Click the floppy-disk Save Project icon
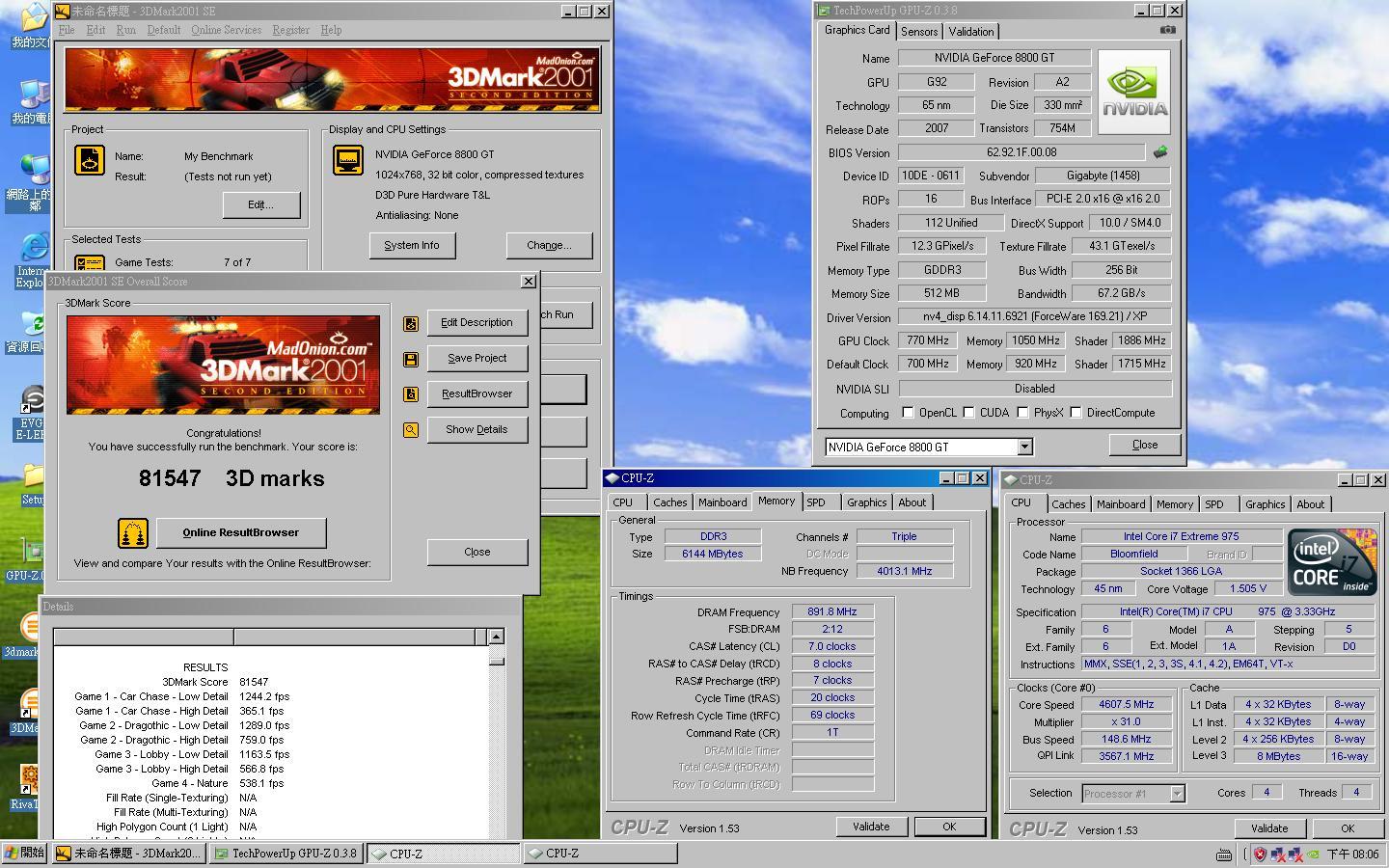Viewport: 1389px width, 868px height. (x=411, y=360)
